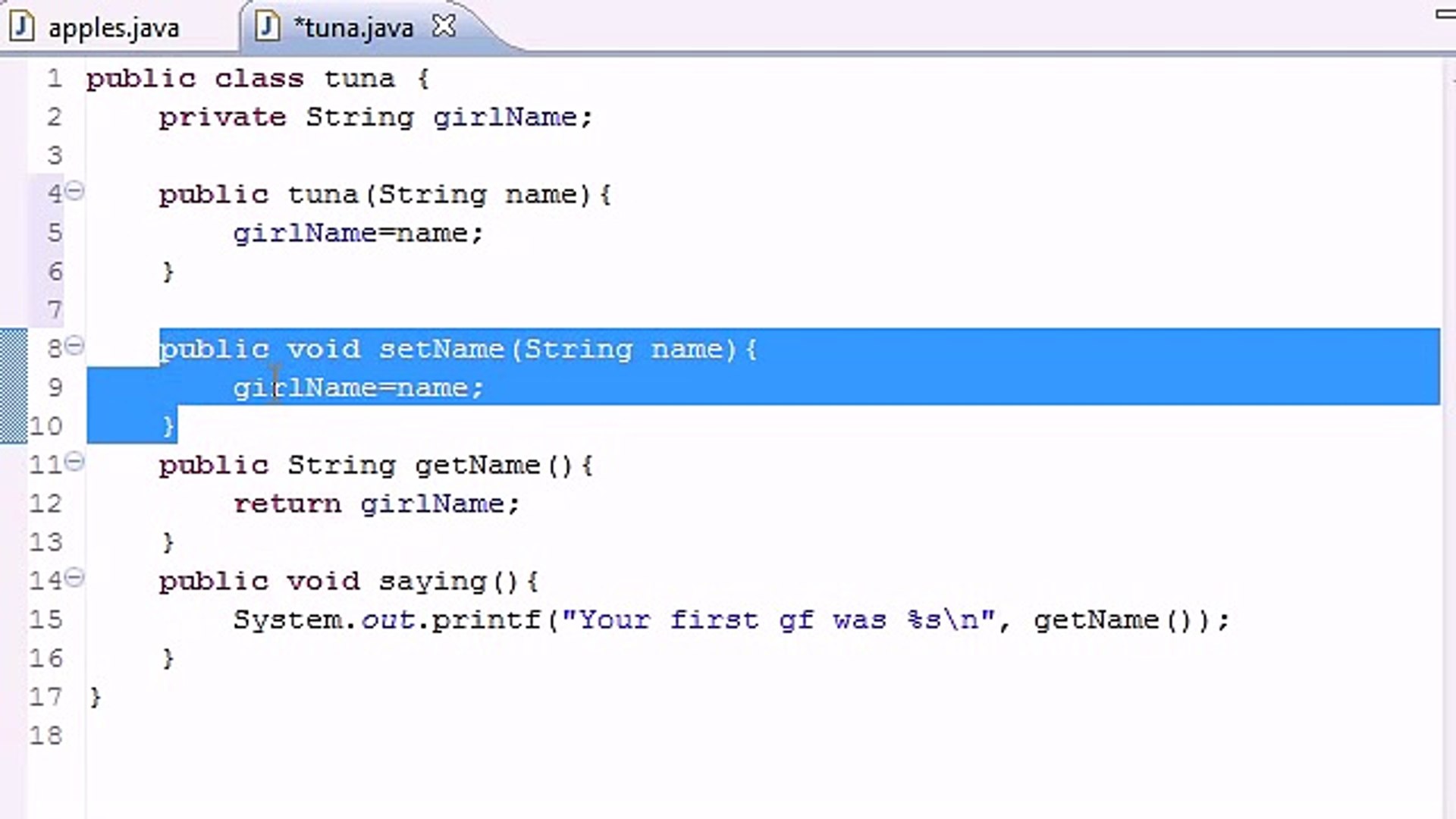The image size is (1456, 819).
Task: Close the tuna.java editor tab
Action: (x=444, y=25)
